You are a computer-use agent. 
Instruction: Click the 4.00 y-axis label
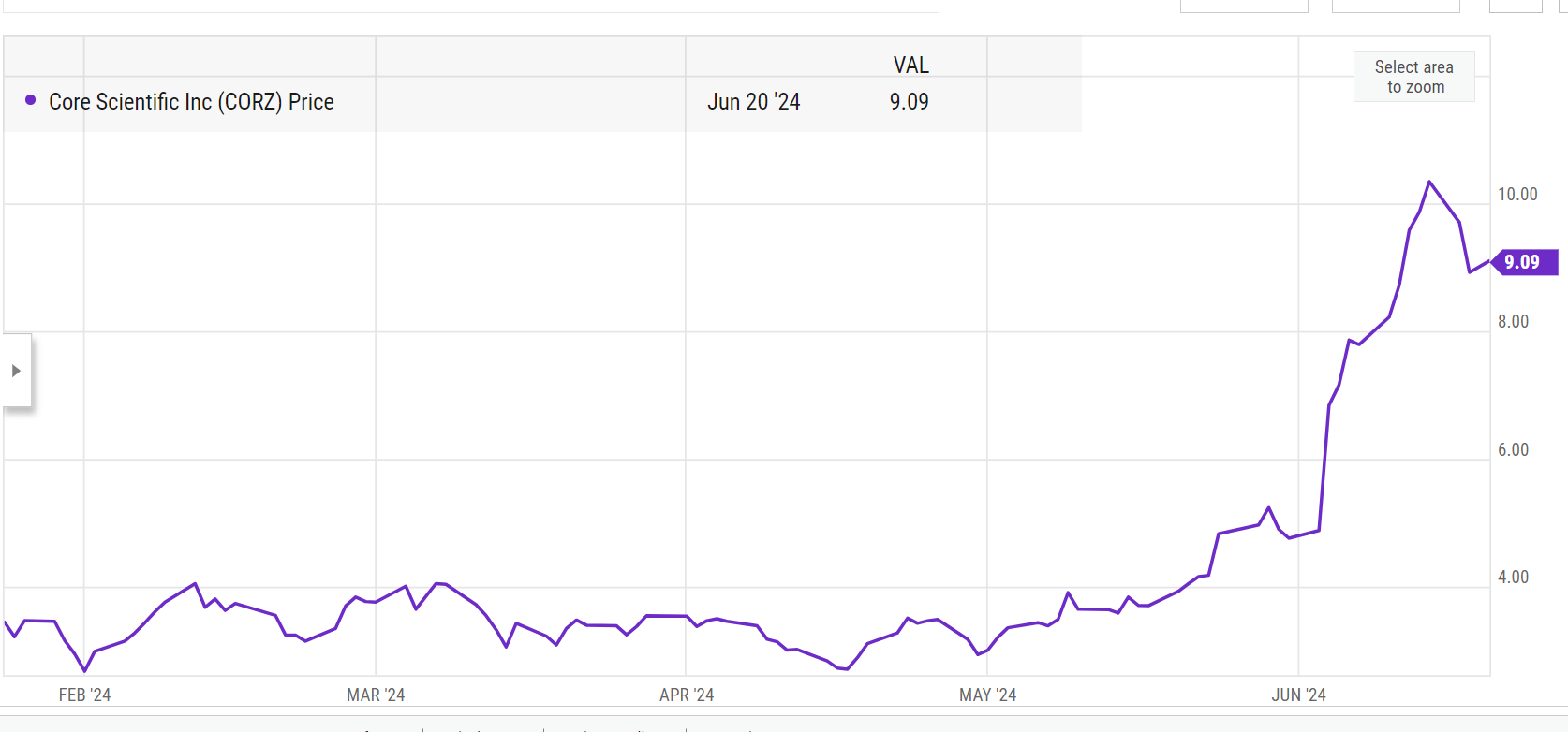click(x=1513, y=578)
